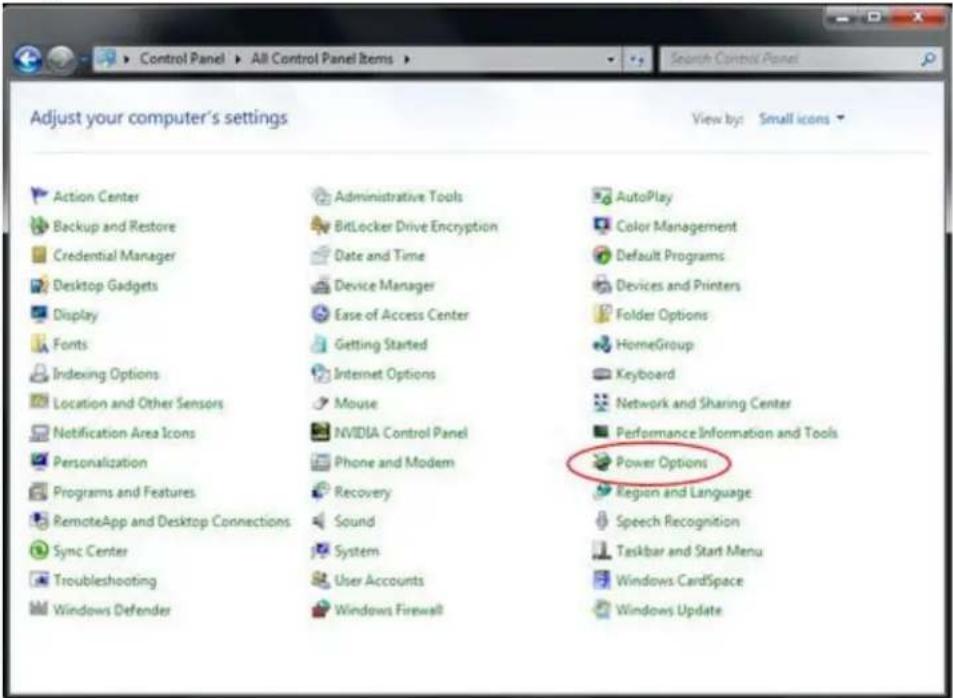Open the Display monitor icon
The image size is (953, 698).
click(39, 314)
